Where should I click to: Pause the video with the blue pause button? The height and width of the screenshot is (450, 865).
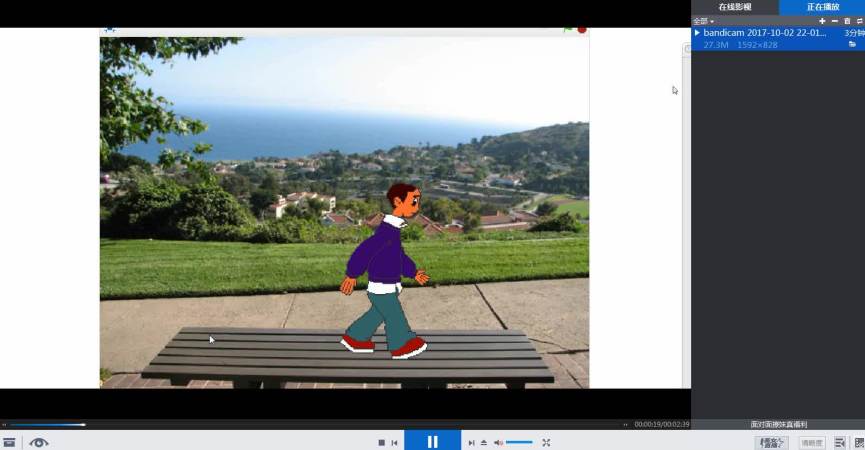tap(432, 441)
